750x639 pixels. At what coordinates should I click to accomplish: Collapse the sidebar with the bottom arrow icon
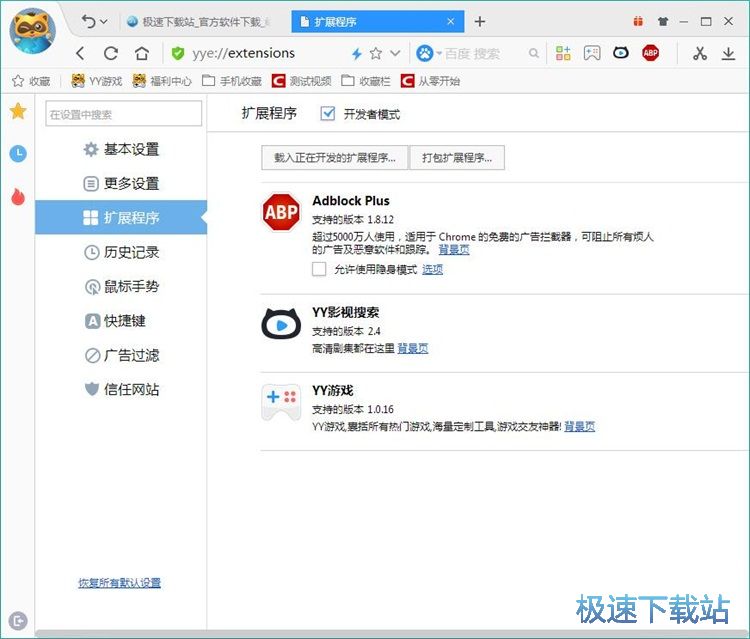pyautogui.click(x=18, y=621)
